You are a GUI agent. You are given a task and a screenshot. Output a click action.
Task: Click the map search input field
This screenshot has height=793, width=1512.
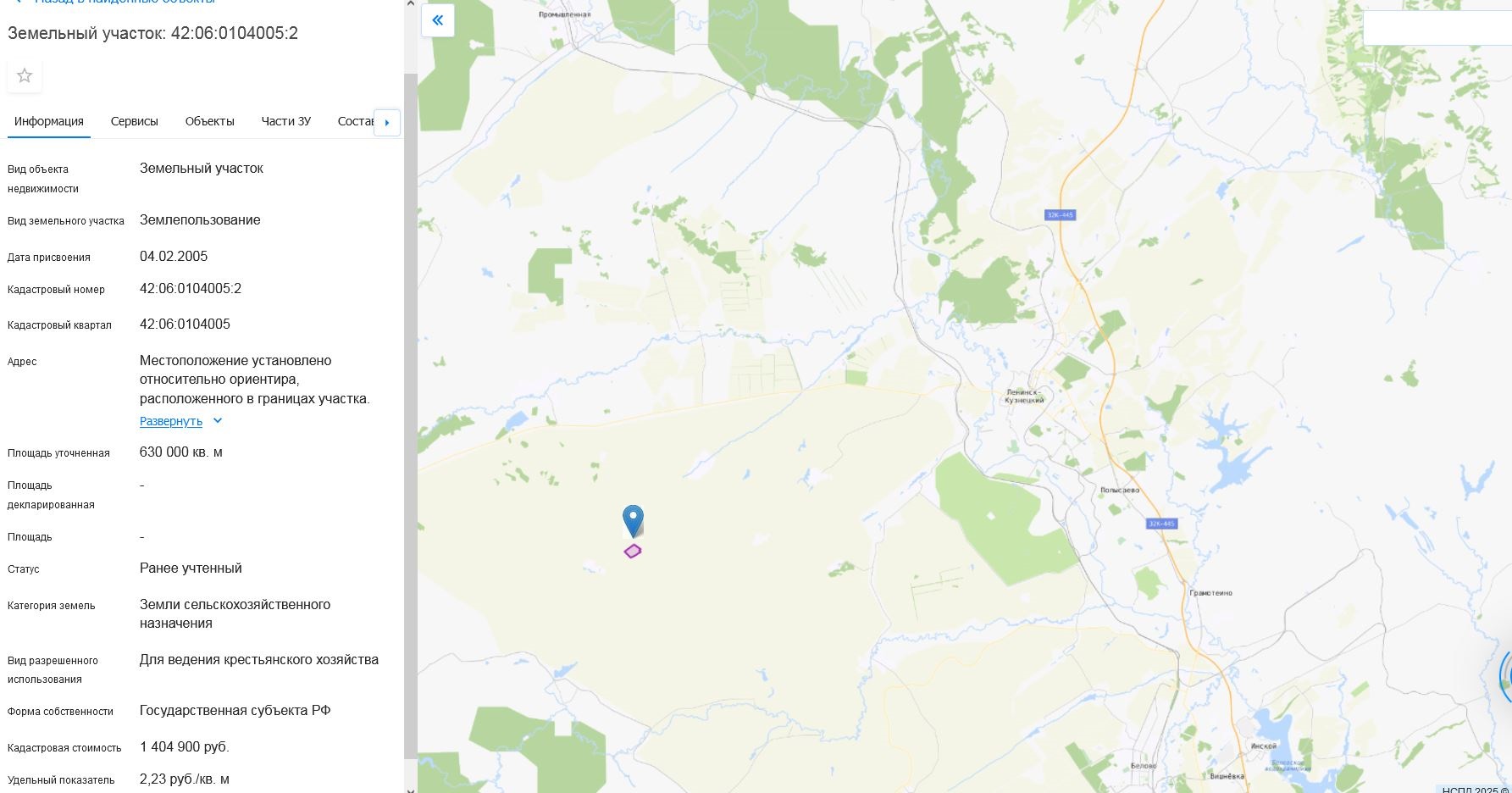click(1437, 28)
